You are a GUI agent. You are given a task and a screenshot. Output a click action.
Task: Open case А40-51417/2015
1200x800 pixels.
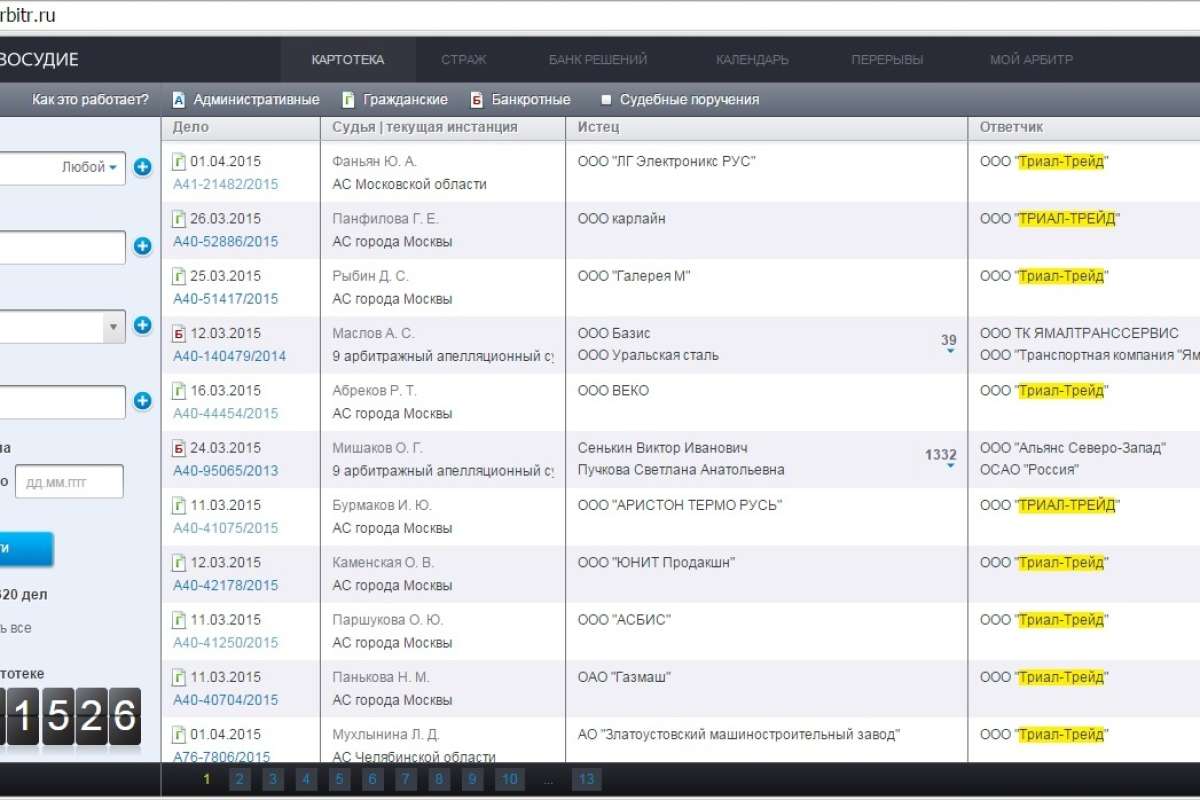pos(226,298)
